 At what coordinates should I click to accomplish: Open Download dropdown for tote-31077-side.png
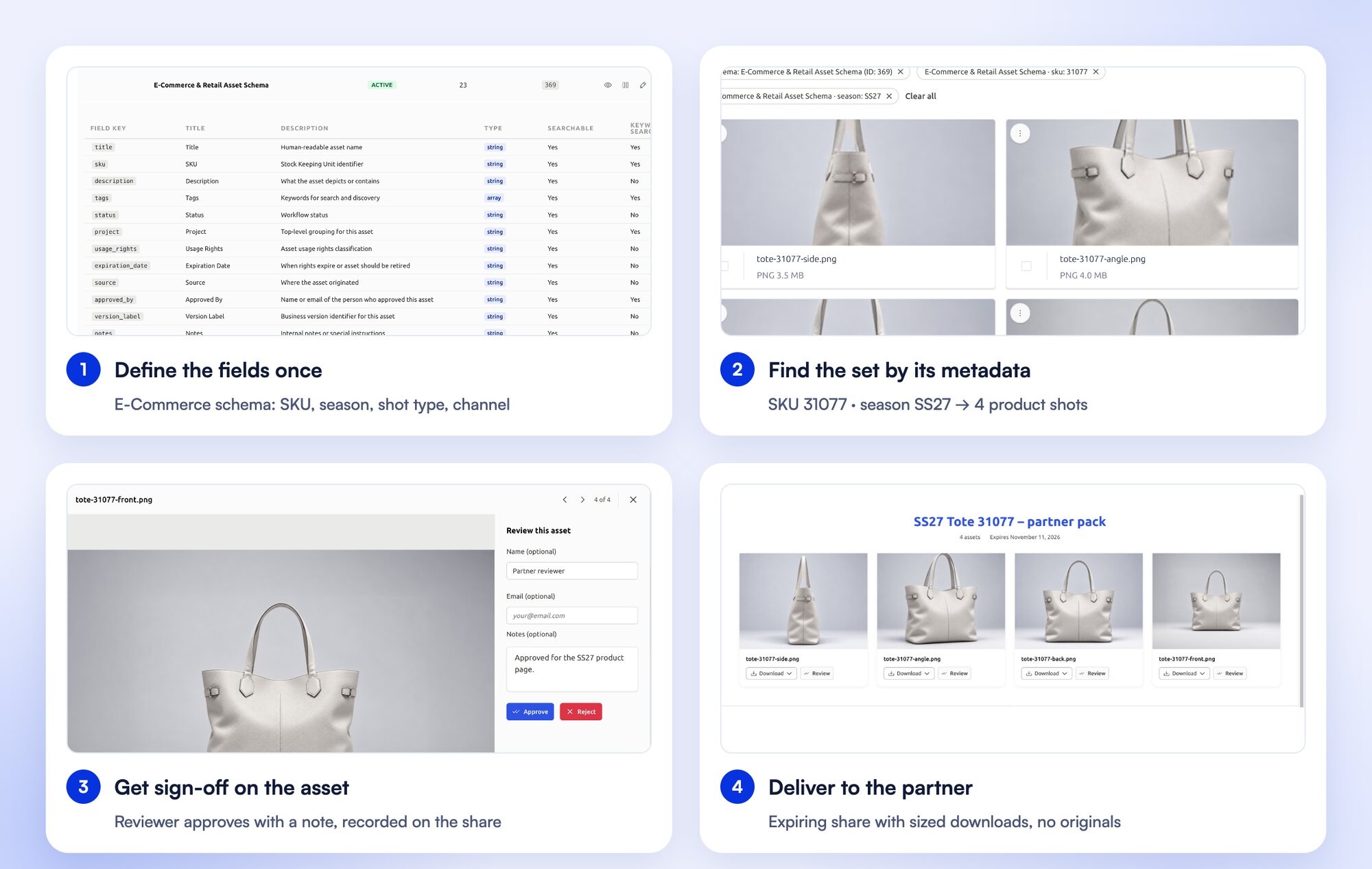(x=771, y=674)
